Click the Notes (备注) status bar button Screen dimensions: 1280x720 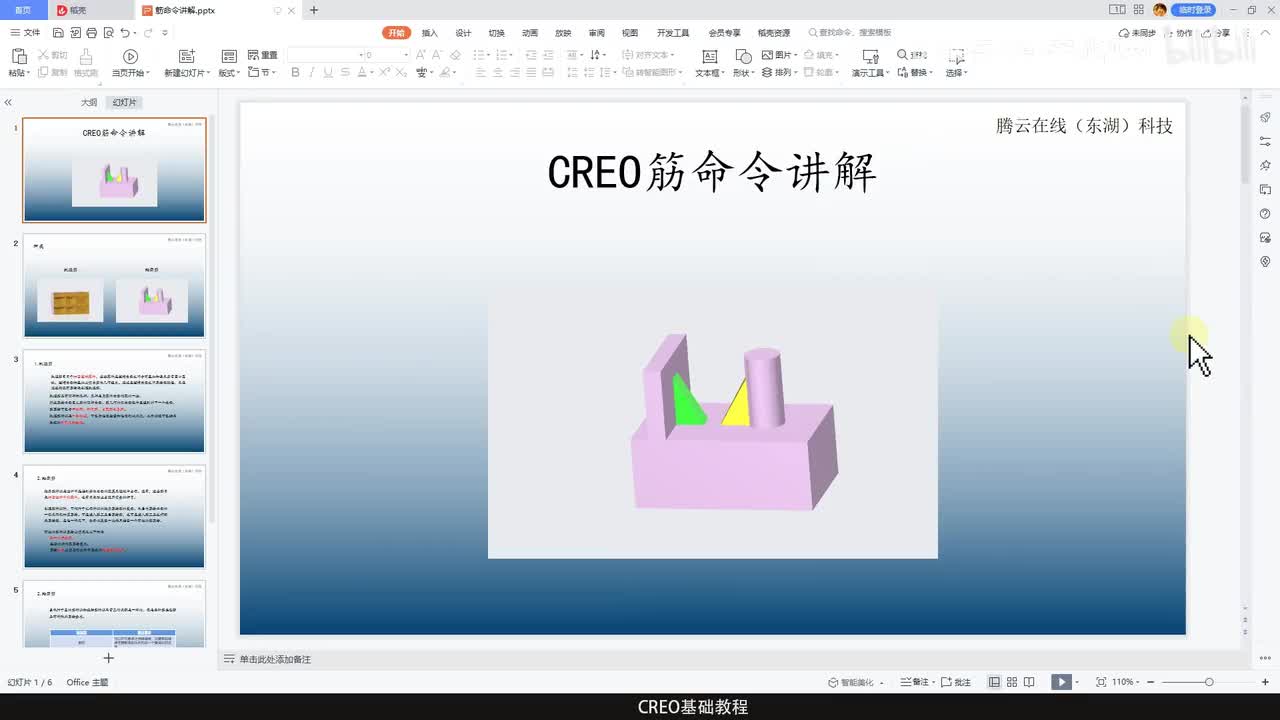913,682
